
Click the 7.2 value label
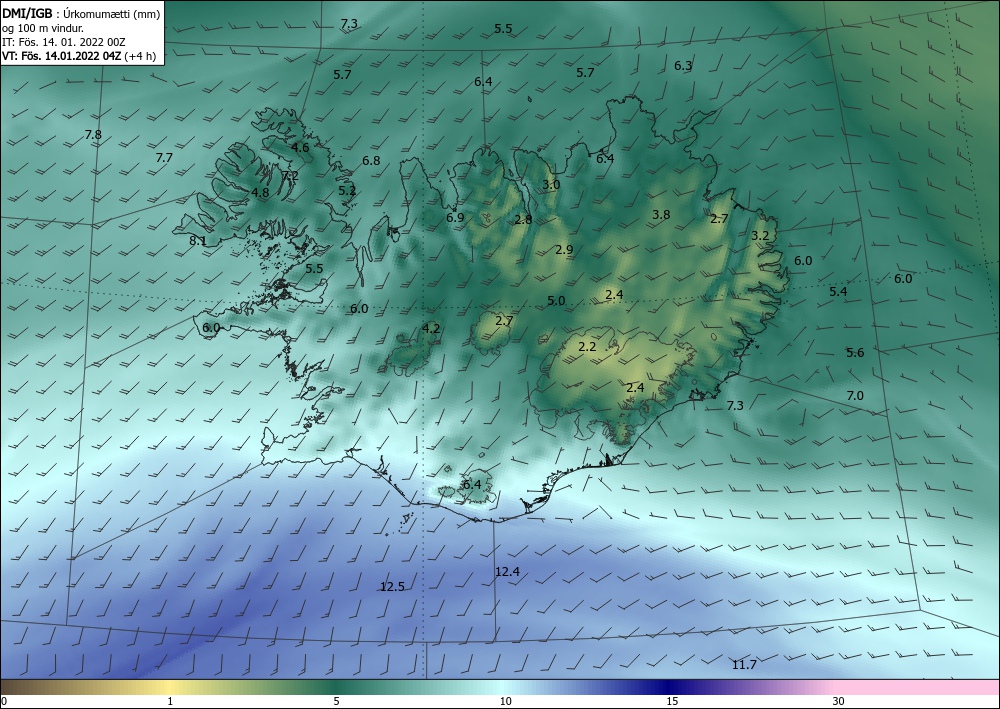click(x=290, y=176)
